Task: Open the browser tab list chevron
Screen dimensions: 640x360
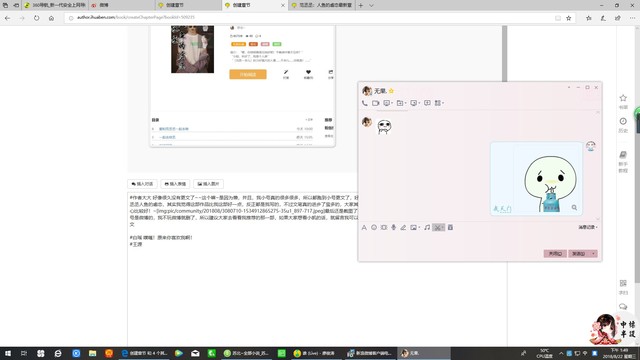Action: point(371,6)
